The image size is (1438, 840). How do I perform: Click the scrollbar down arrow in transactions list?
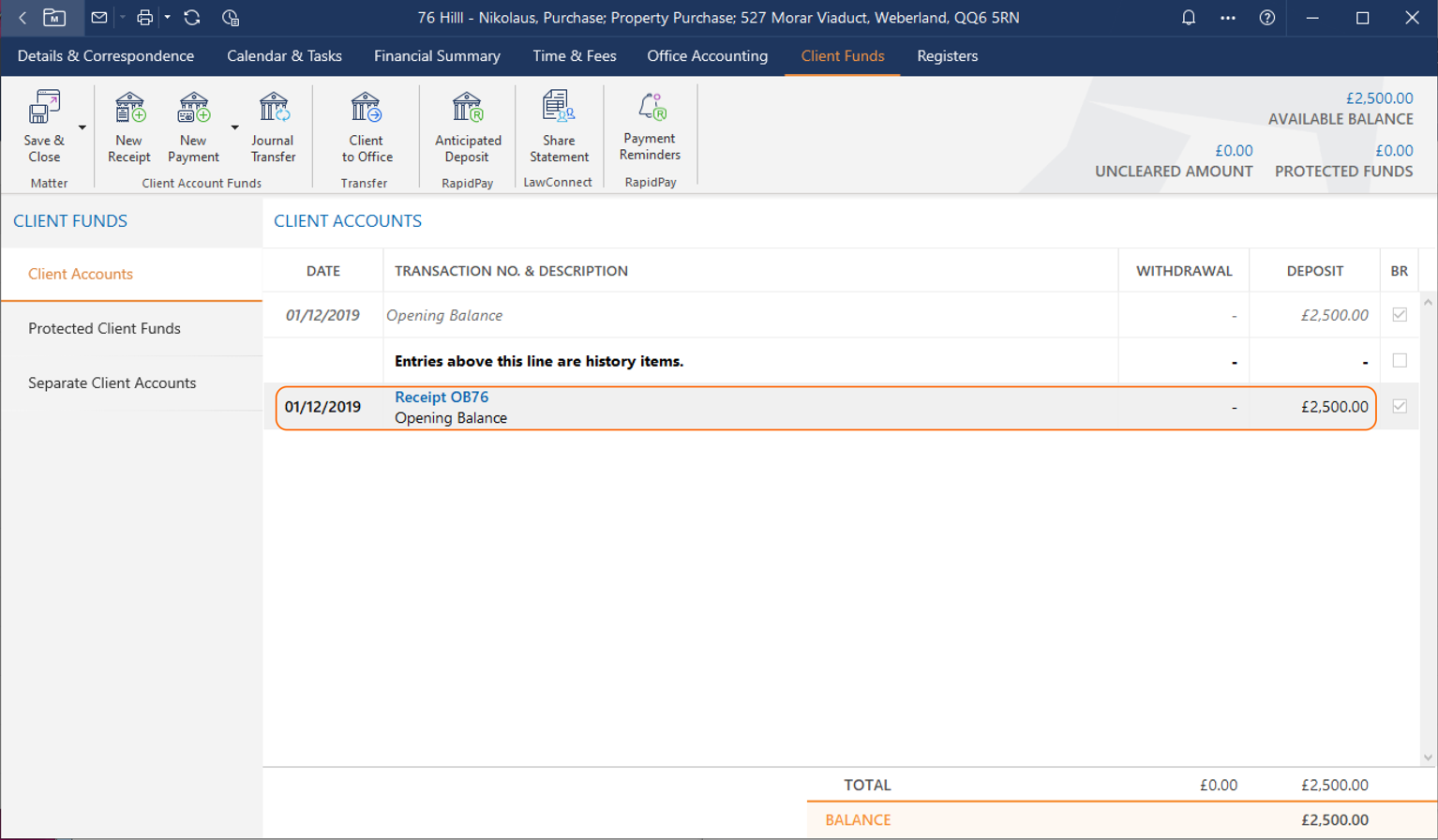click(x=1428, y=757)
